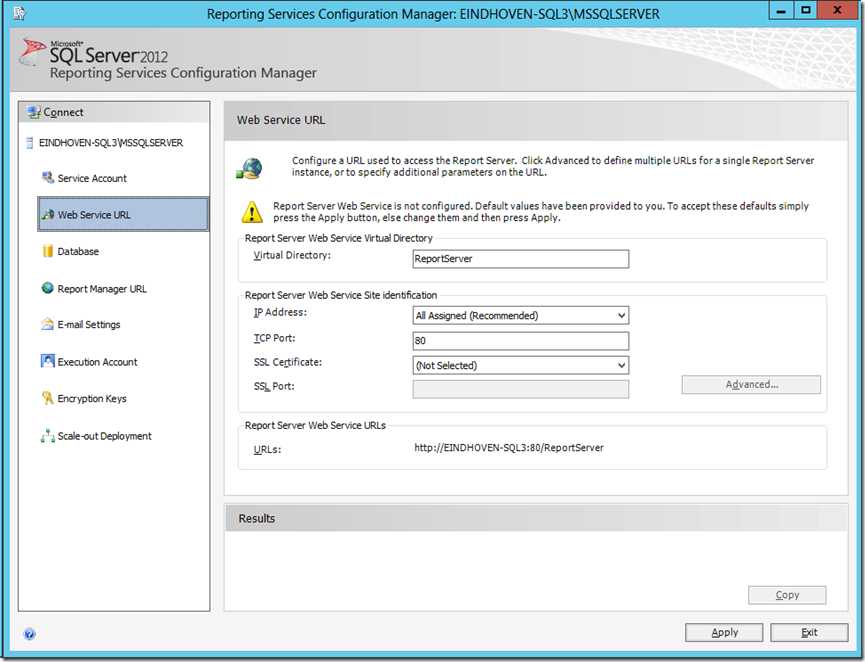This screenshot has height=662, width=865.
Task: Click the Connect label in sidebar
Action: pyautogui.click(x=63, y=112)
